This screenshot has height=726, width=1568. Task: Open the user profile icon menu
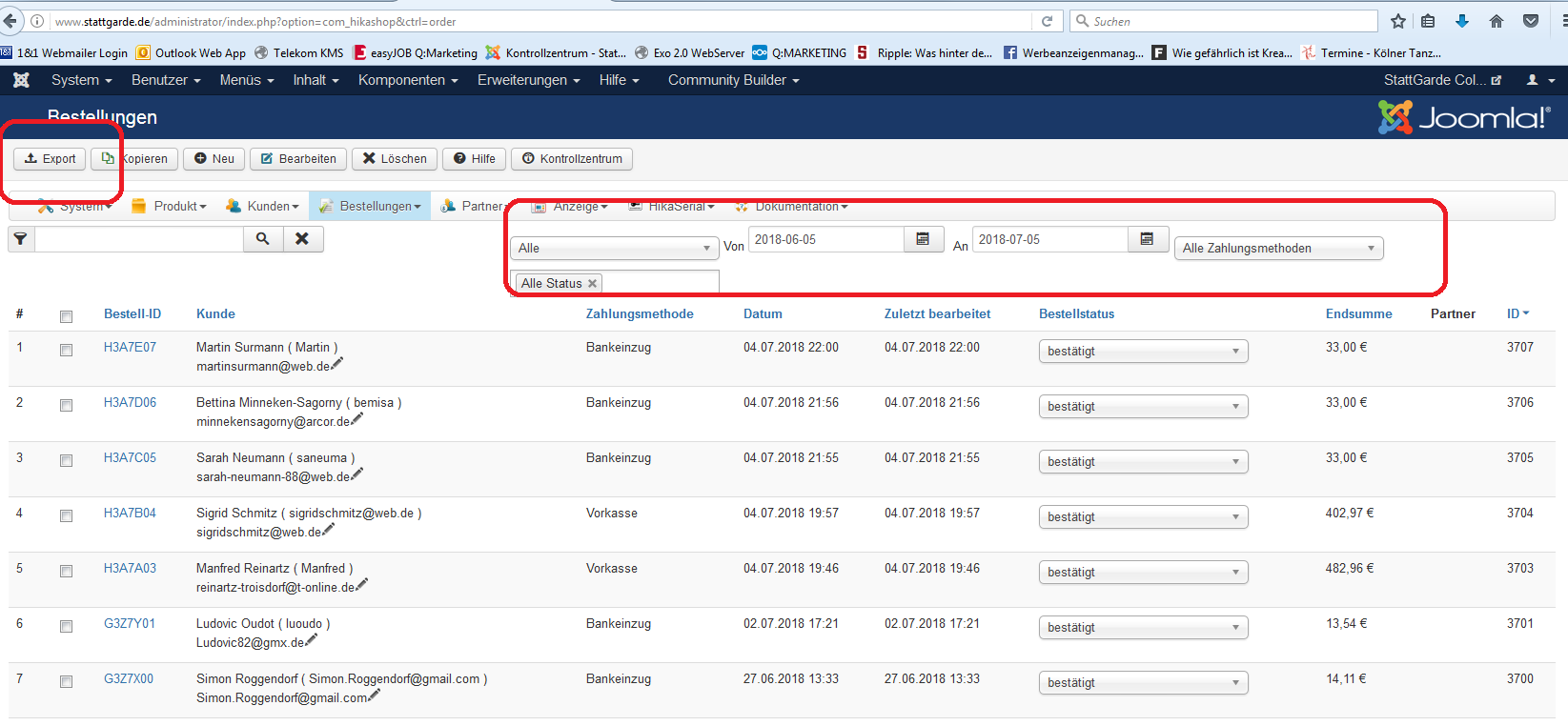pos(1540,80)
